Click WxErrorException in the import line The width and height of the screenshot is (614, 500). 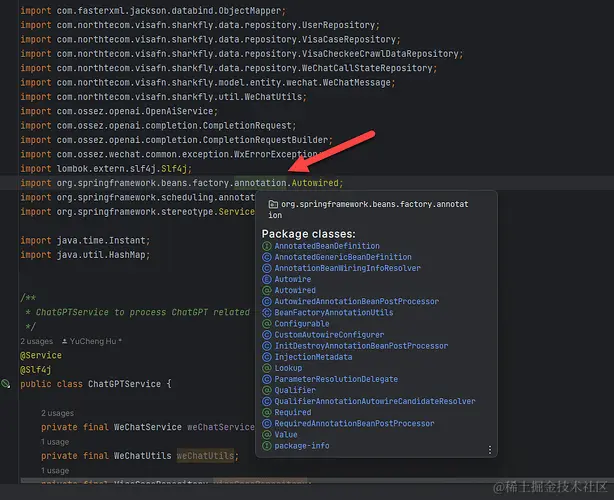click(x=275, y=154)
